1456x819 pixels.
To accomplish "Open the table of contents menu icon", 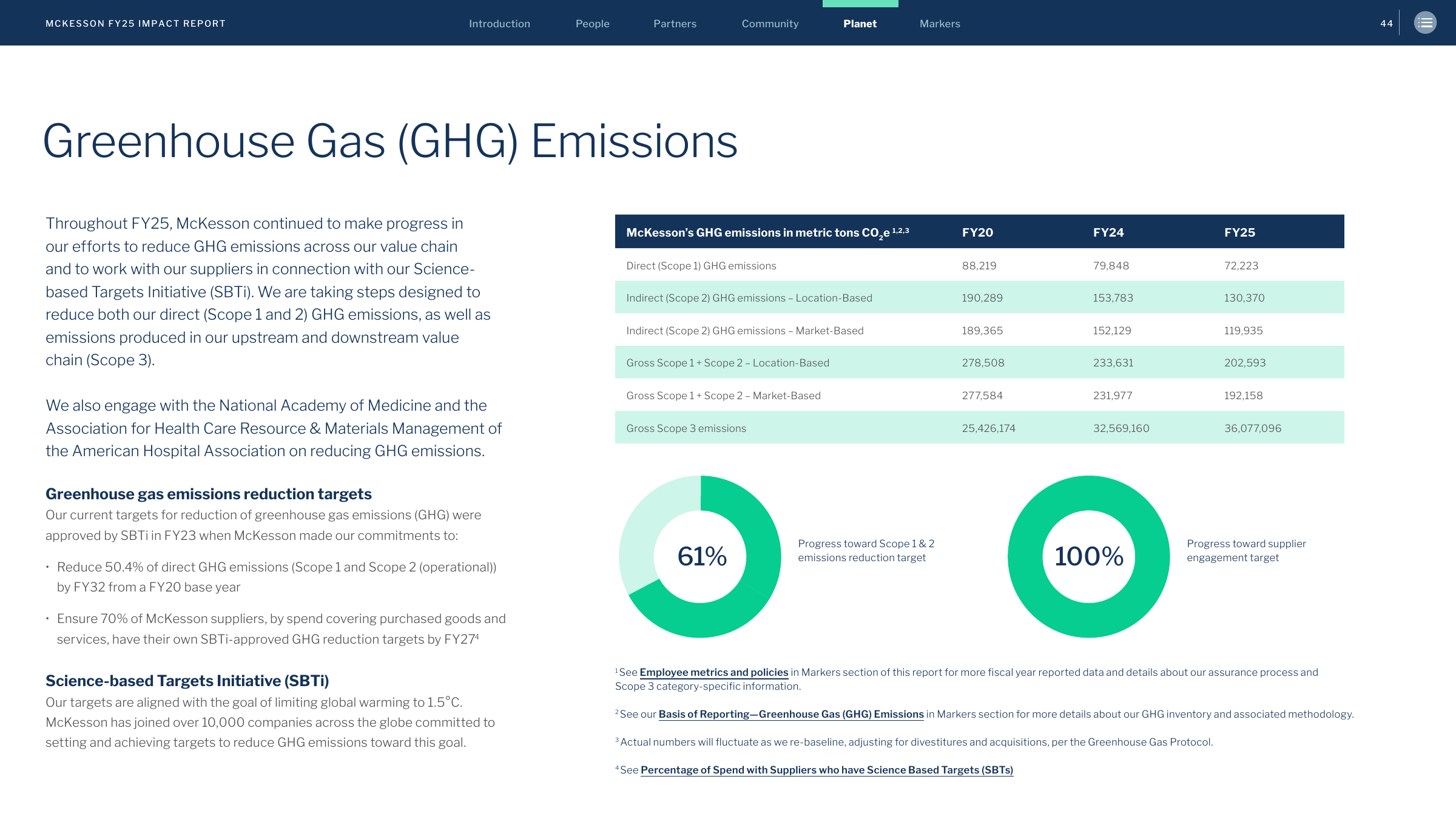I will pos(1425,23).
